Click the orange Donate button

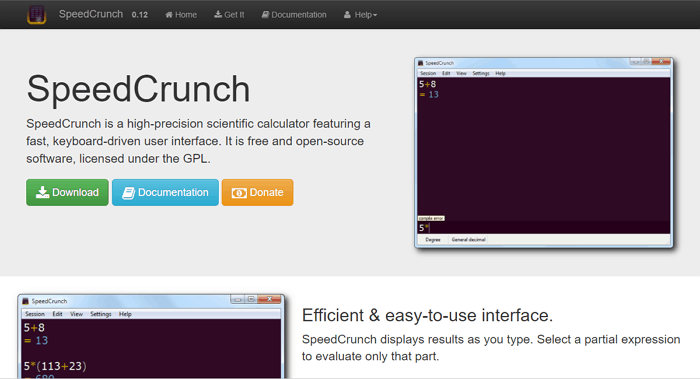pos(258,192)
